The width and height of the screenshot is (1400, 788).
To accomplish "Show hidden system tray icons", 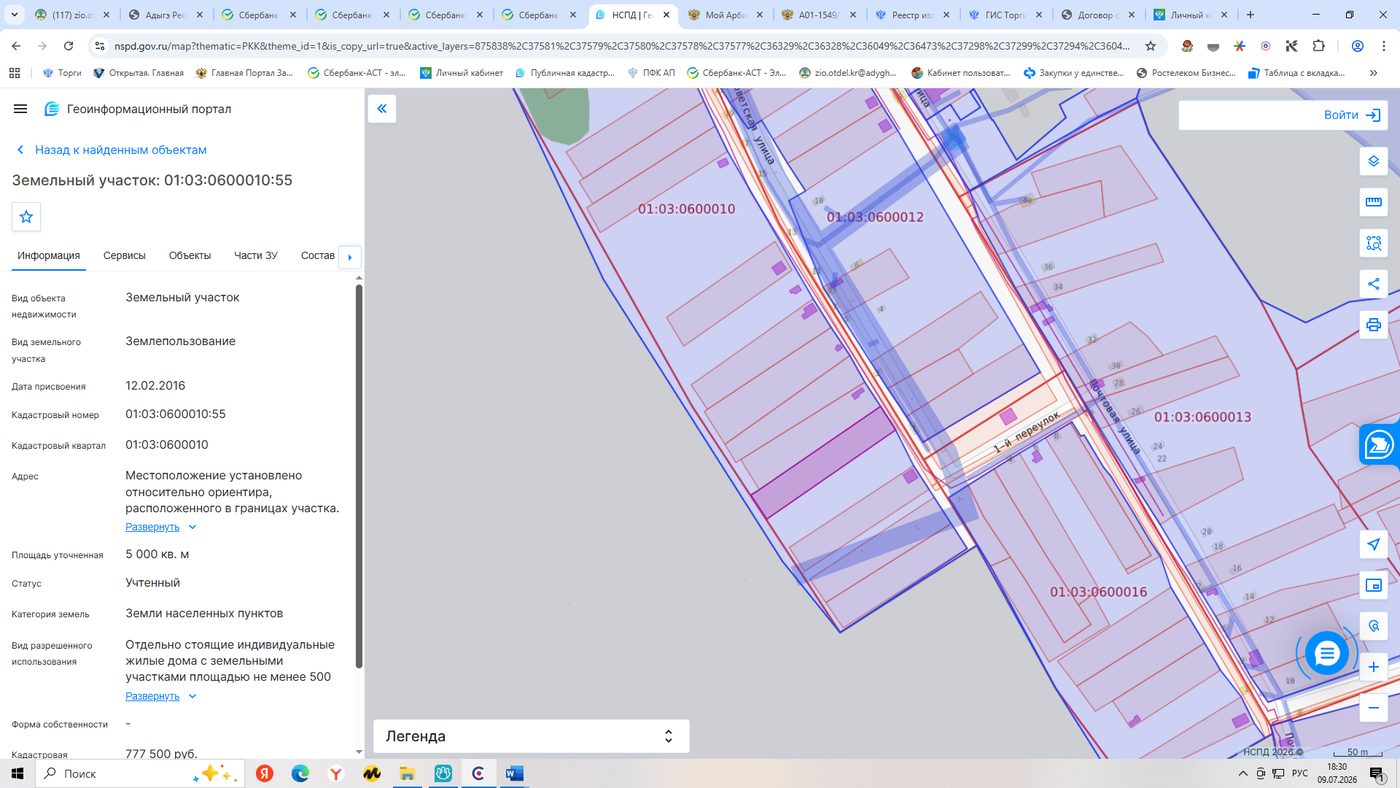I will [1243, 773].
